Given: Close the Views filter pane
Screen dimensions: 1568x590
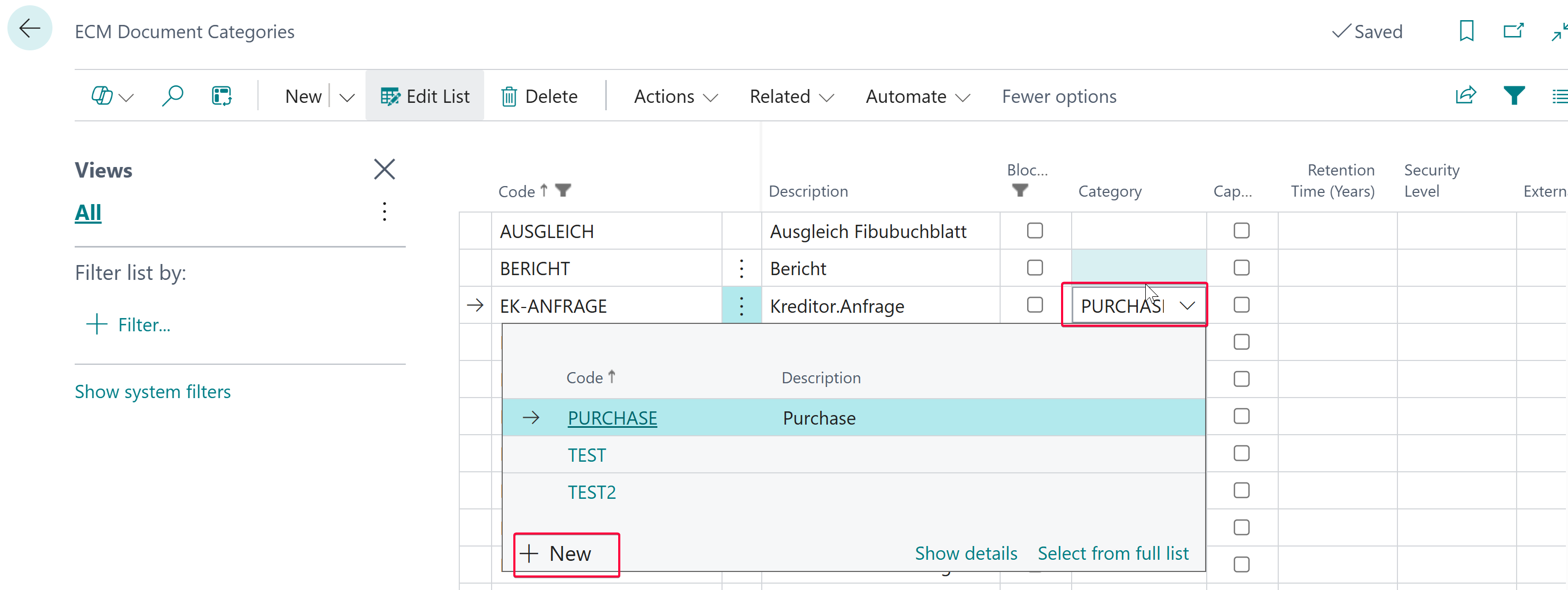Looking at the screenshot, I should pyautogui.click(x=384, y=169).
